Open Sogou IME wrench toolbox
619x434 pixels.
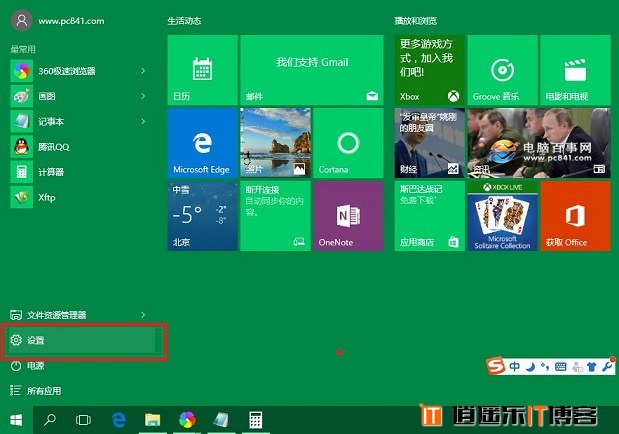pos(606,367)
